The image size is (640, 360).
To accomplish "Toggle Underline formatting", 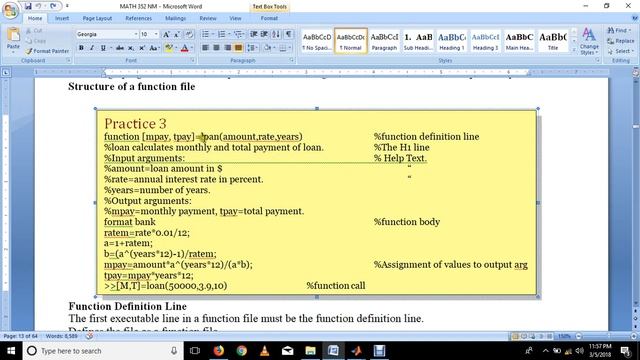I will click(103, 48).
